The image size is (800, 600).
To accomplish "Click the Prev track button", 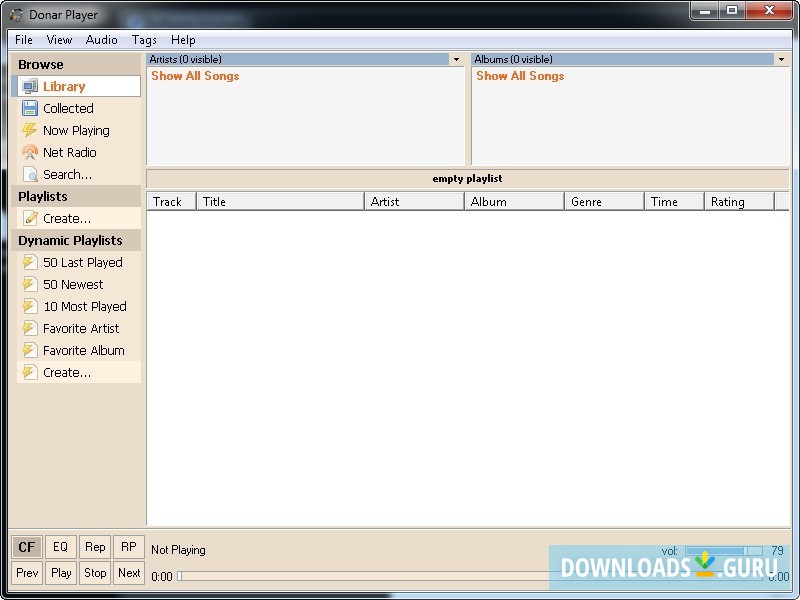I will 27,573.
